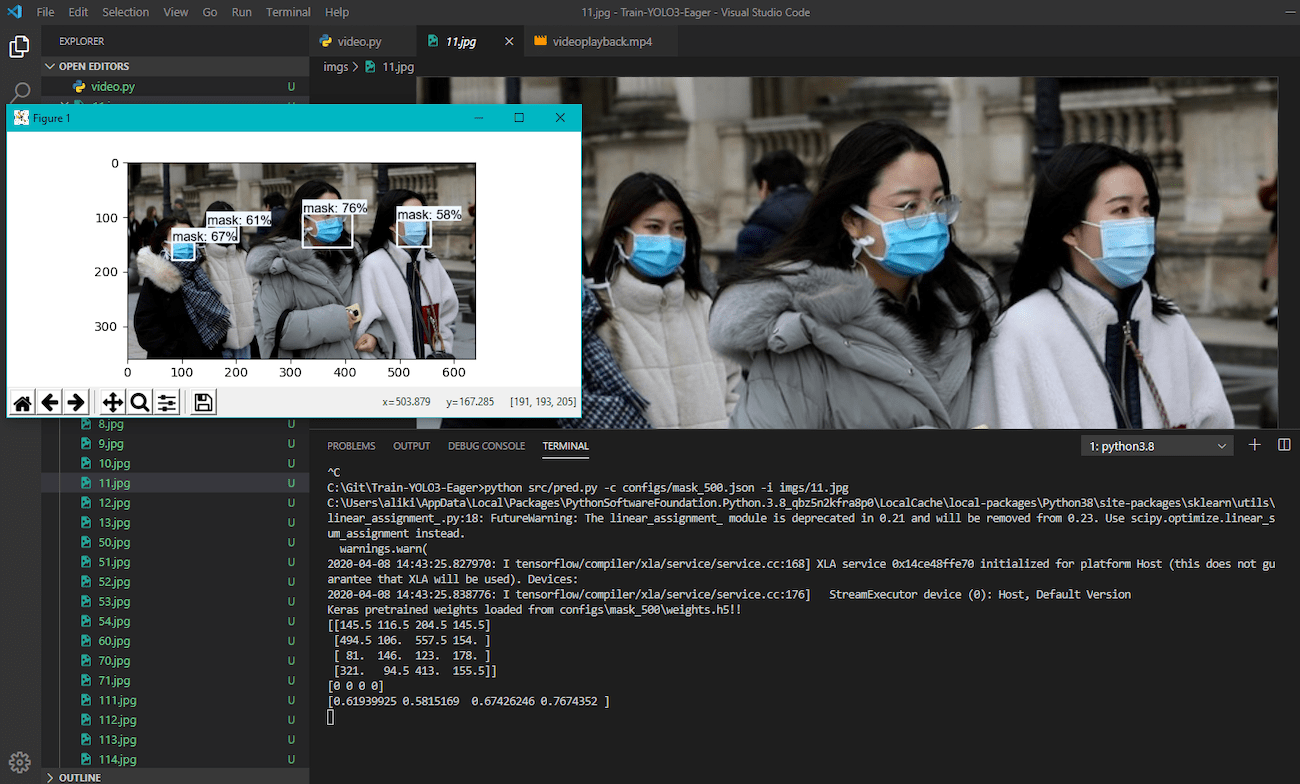
Task: Open the Help menu
Action: (x=337, y=12)
